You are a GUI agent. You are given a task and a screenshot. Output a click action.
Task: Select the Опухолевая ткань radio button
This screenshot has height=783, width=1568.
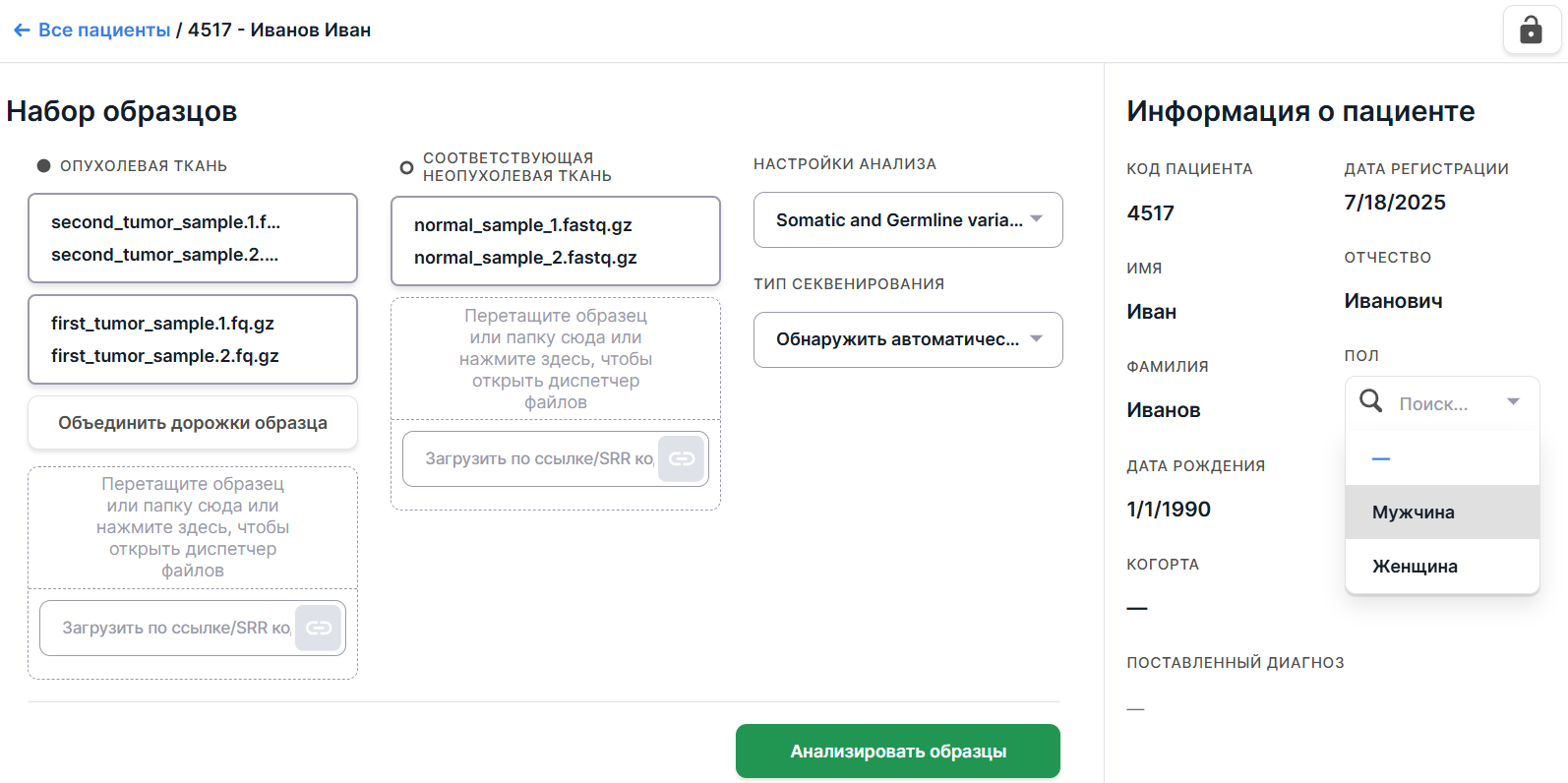click(x=43, y=166)
